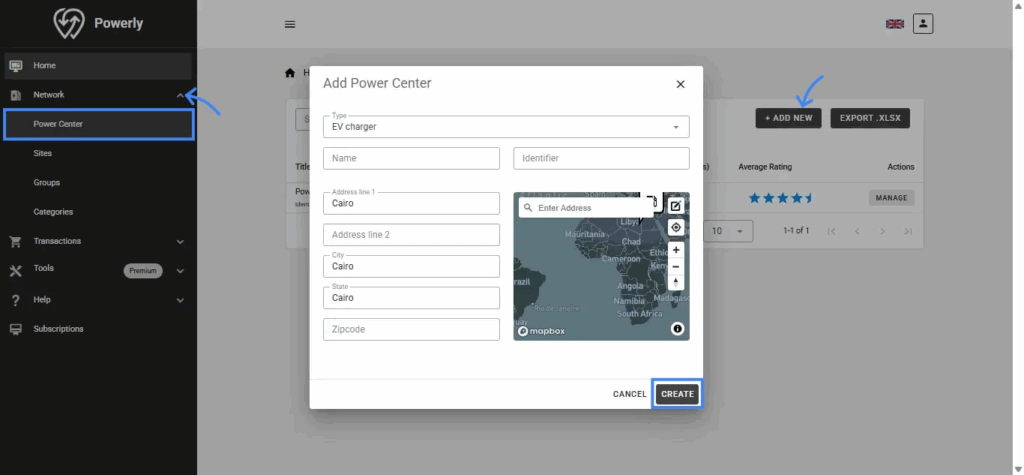The height and width of the screenshot is (475, 1024).
Task: Expand the Transactions sidebar menu
Action: (180, 241)
